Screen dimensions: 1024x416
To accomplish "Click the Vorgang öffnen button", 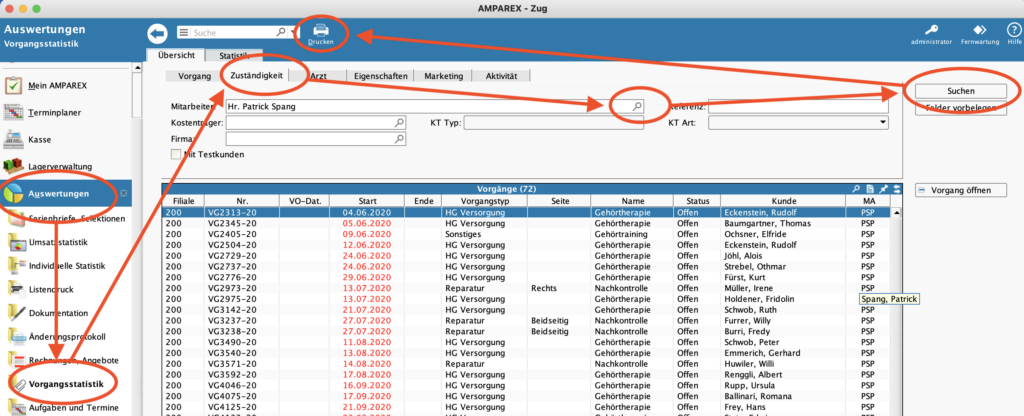I will (x=960, y=189).
